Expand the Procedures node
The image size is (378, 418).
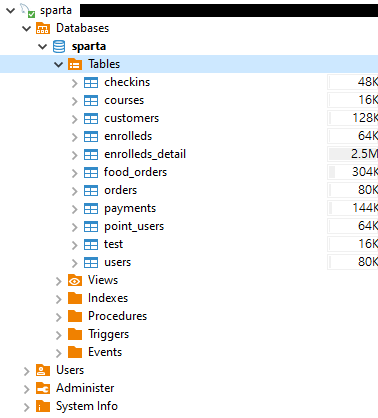tap(59, 317)
